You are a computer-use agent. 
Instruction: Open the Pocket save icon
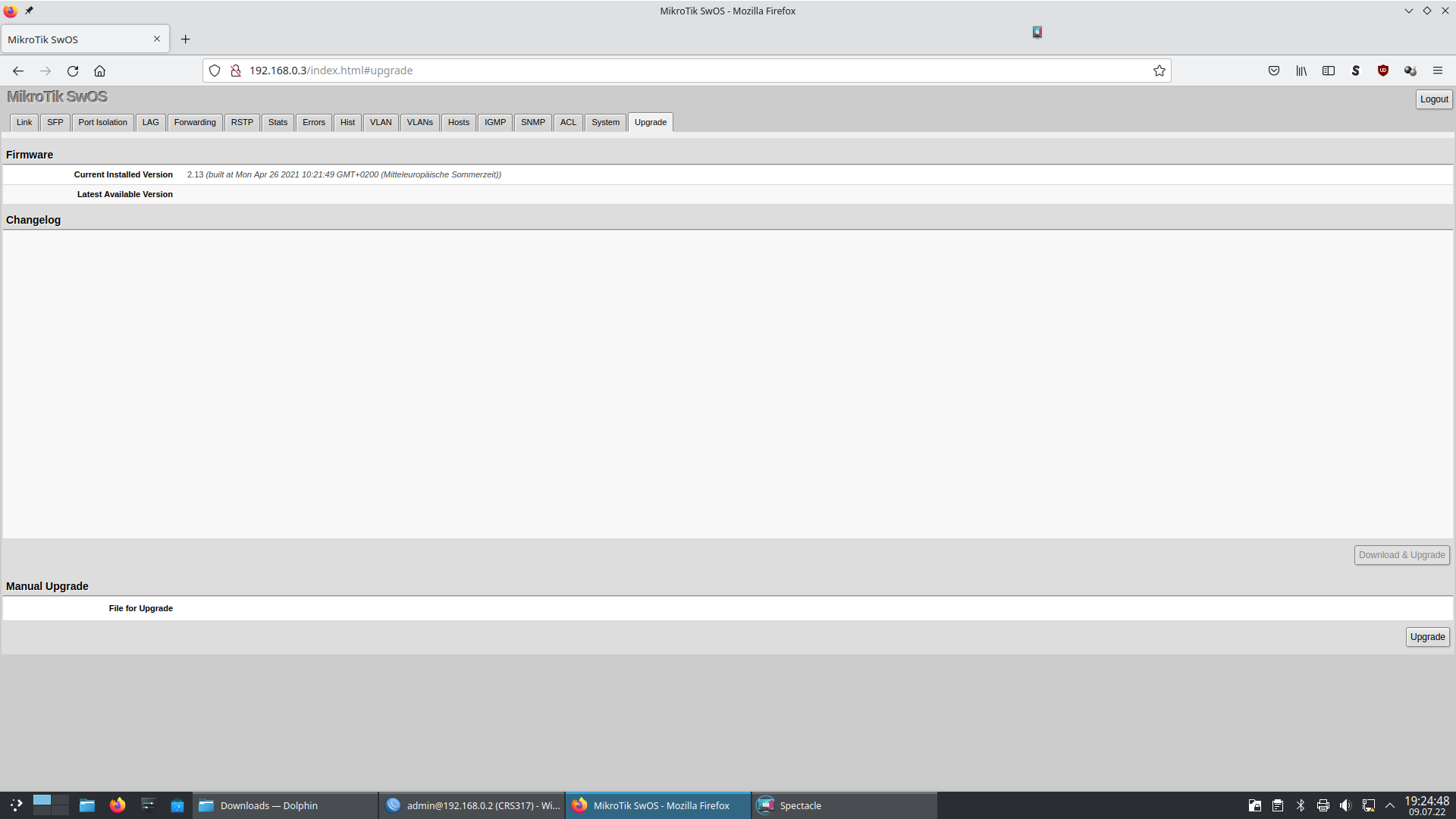pos(1274,71)
